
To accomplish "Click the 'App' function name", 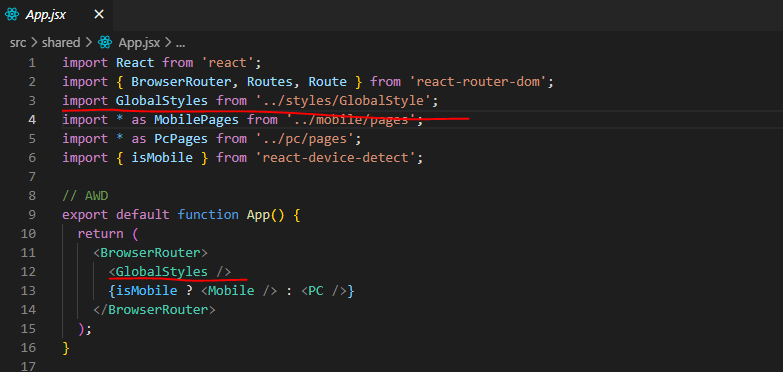I will [258, 215].
